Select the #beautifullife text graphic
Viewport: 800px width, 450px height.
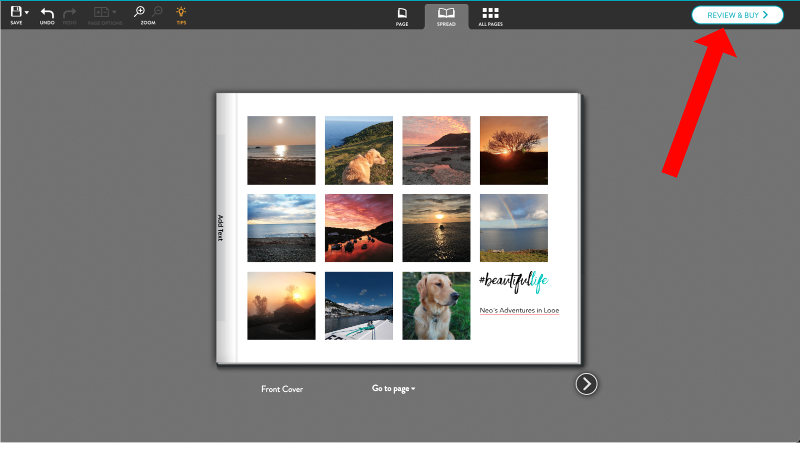click(x=513, y=281)
